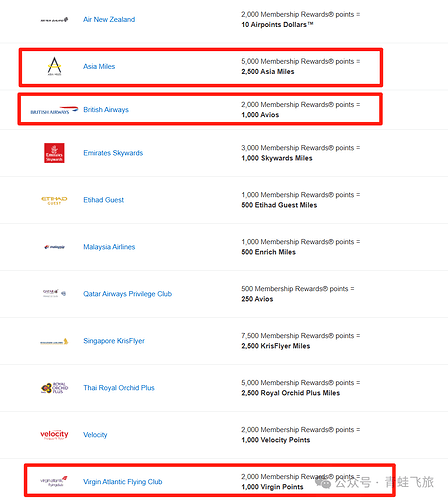This screenshot has width=448, height=500.
Task: Click the Singapore Airlines logo
Action: click(x=54, y=341)
